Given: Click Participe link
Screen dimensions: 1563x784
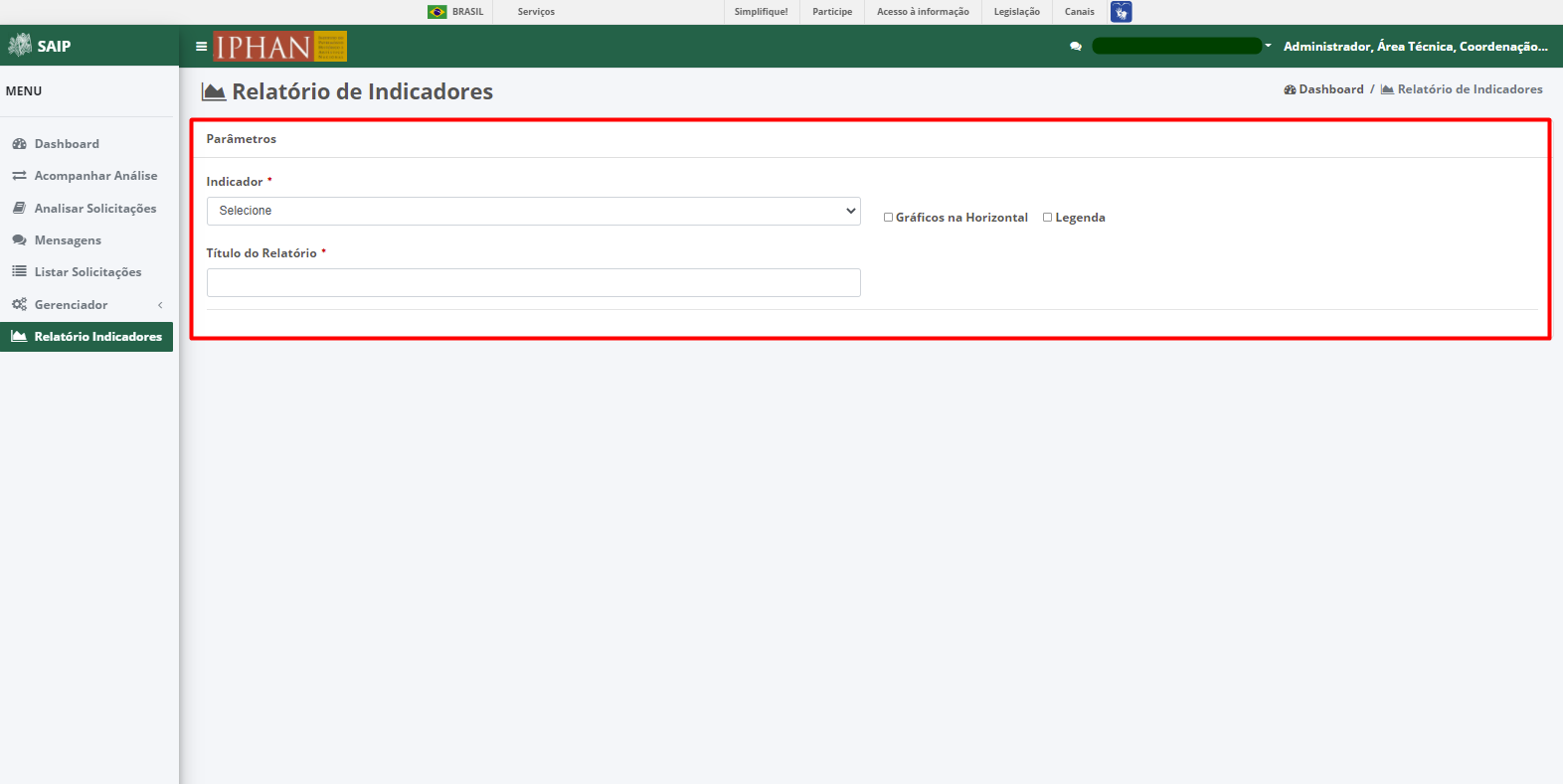Looking at the screenshot, I should 832,12.
